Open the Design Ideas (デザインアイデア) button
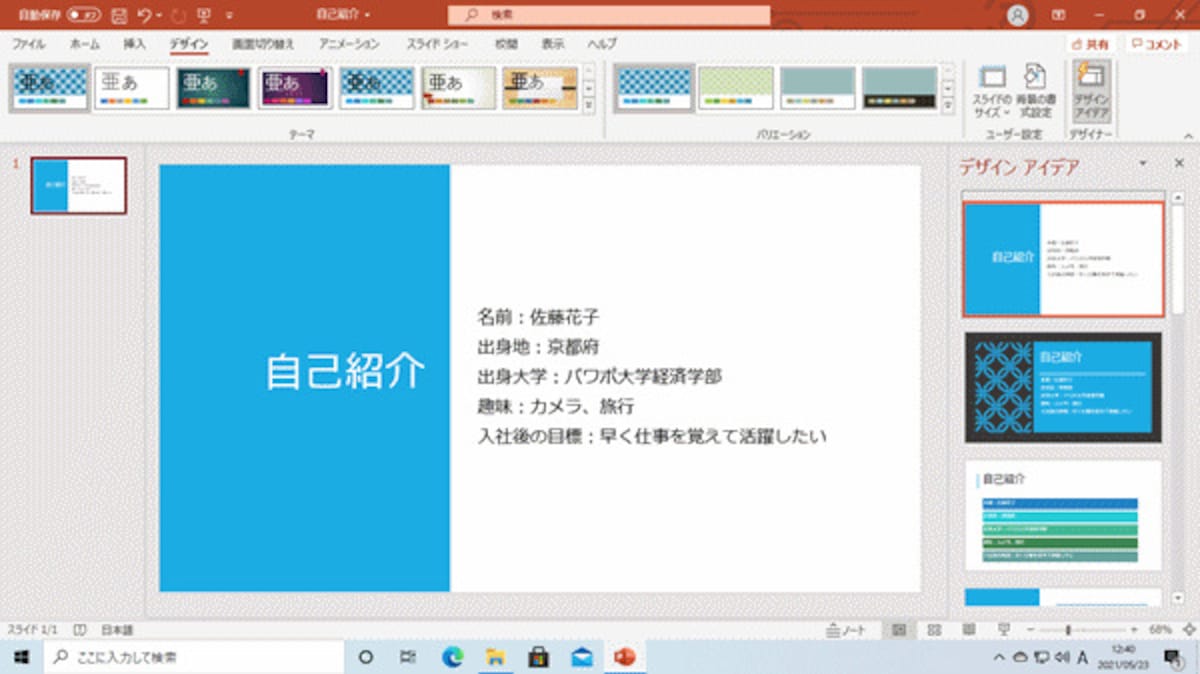 [x=1090, y=90]
